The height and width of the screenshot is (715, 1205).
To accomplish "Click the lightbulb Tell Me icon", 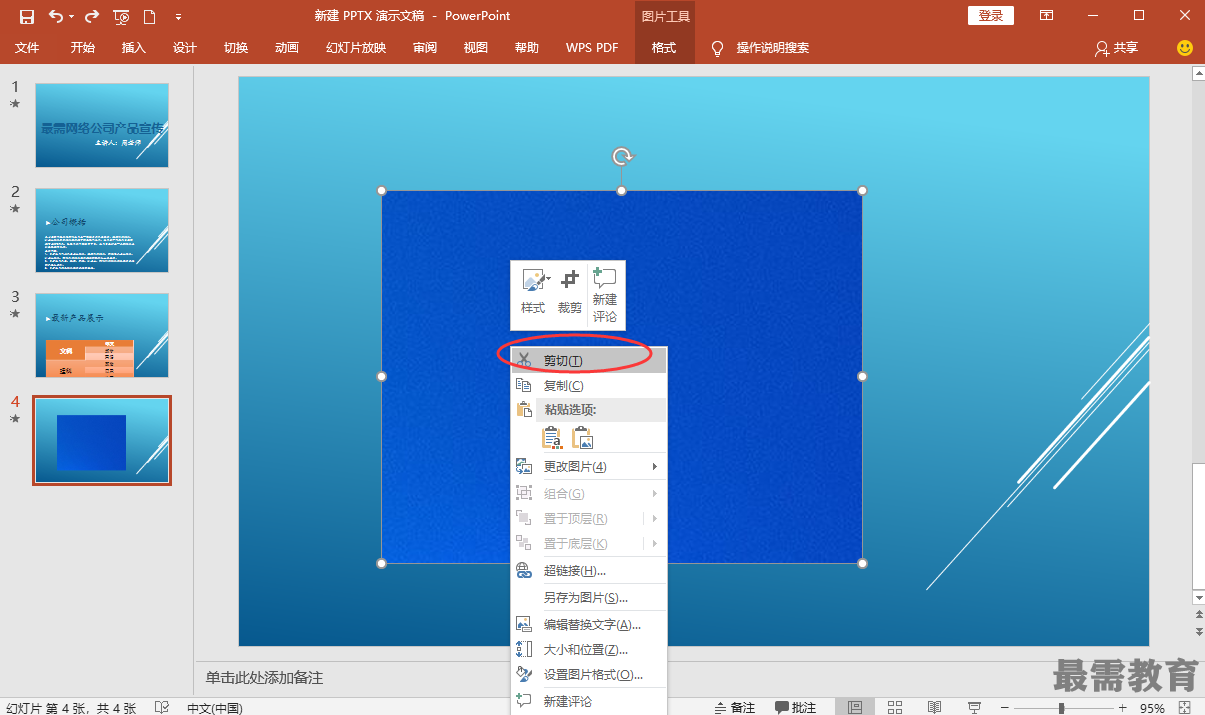I will [717, 48].
